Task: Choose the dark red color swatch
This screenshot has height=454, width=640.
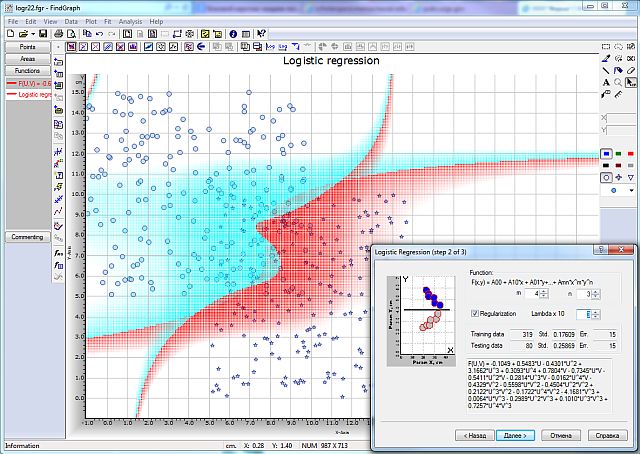Action: coord(619,165)
